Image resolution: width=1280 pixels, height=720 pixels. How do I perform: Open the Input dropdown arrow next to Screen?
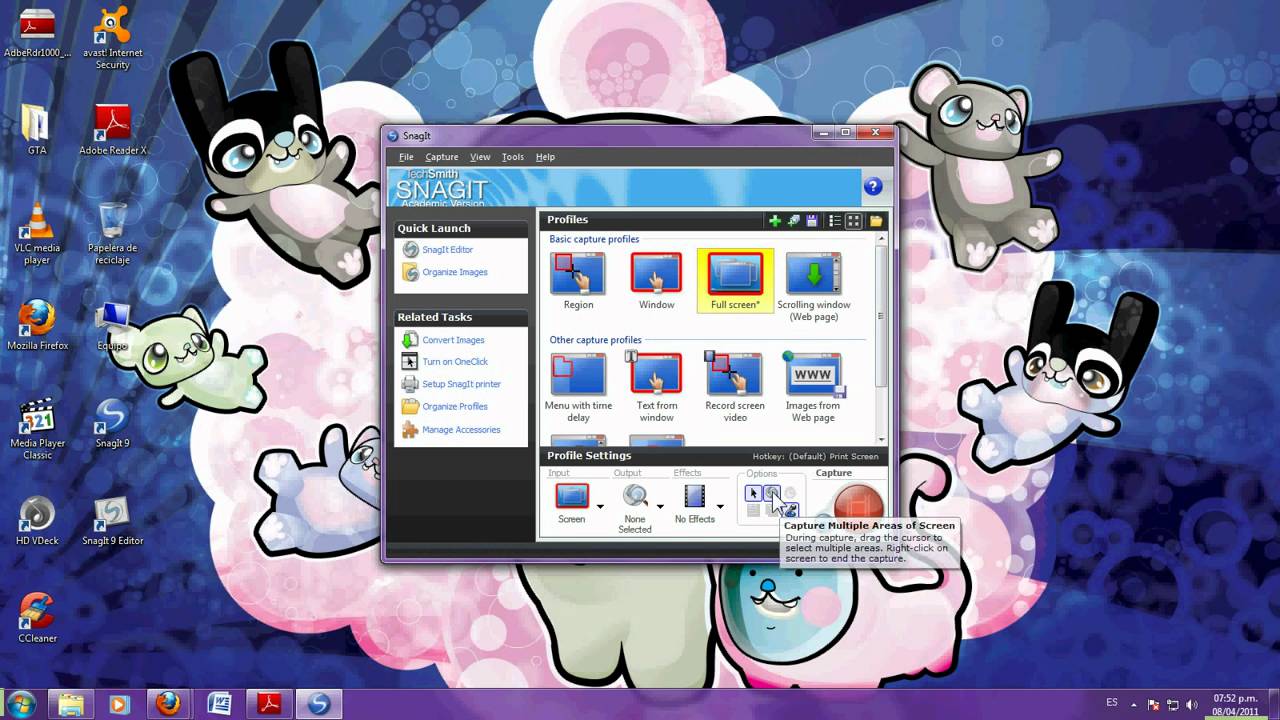point(600,506)
